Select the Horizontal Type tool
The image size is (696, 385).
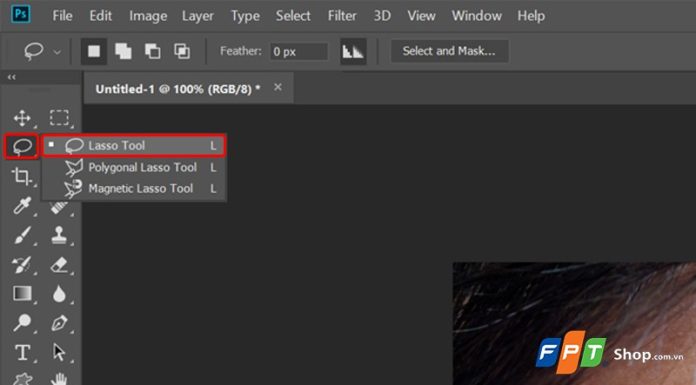click(x=22, y=353)
